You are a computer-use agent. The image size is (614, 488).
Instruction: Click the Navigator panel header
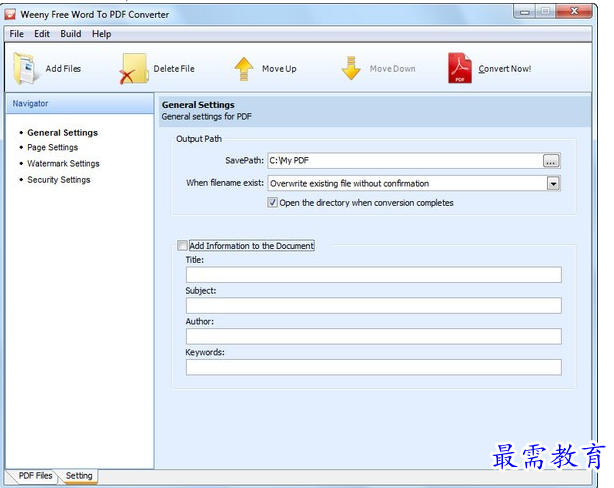[x=80, y=103]
